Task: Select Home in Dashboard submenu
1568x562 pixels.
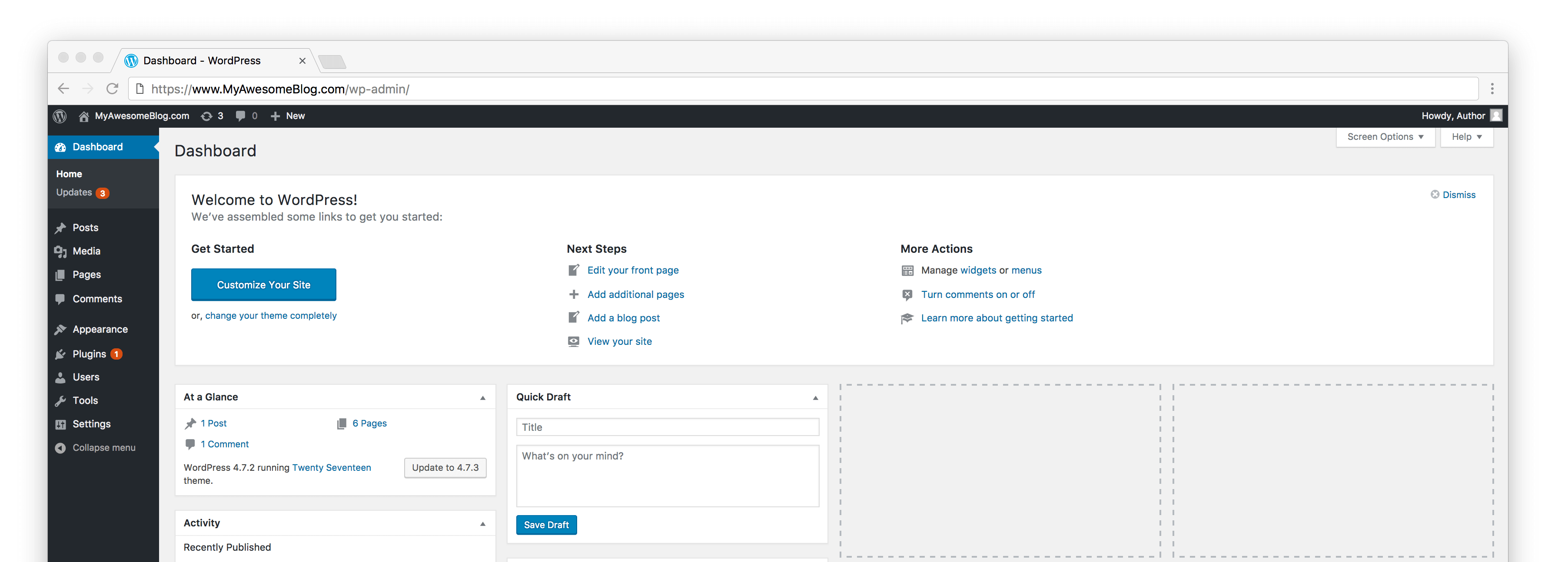Action: [x=69, y=174]
